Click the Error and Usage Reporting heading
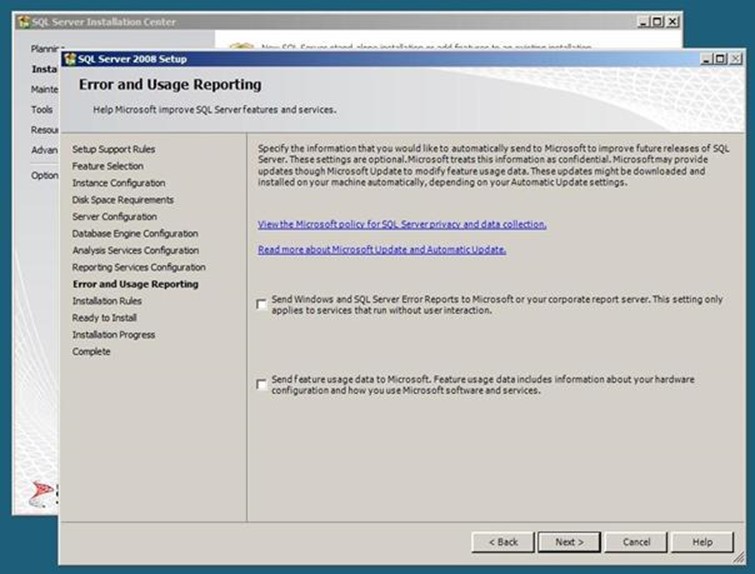Viewport: 755px width, 574px height. [x=170, y=85]
